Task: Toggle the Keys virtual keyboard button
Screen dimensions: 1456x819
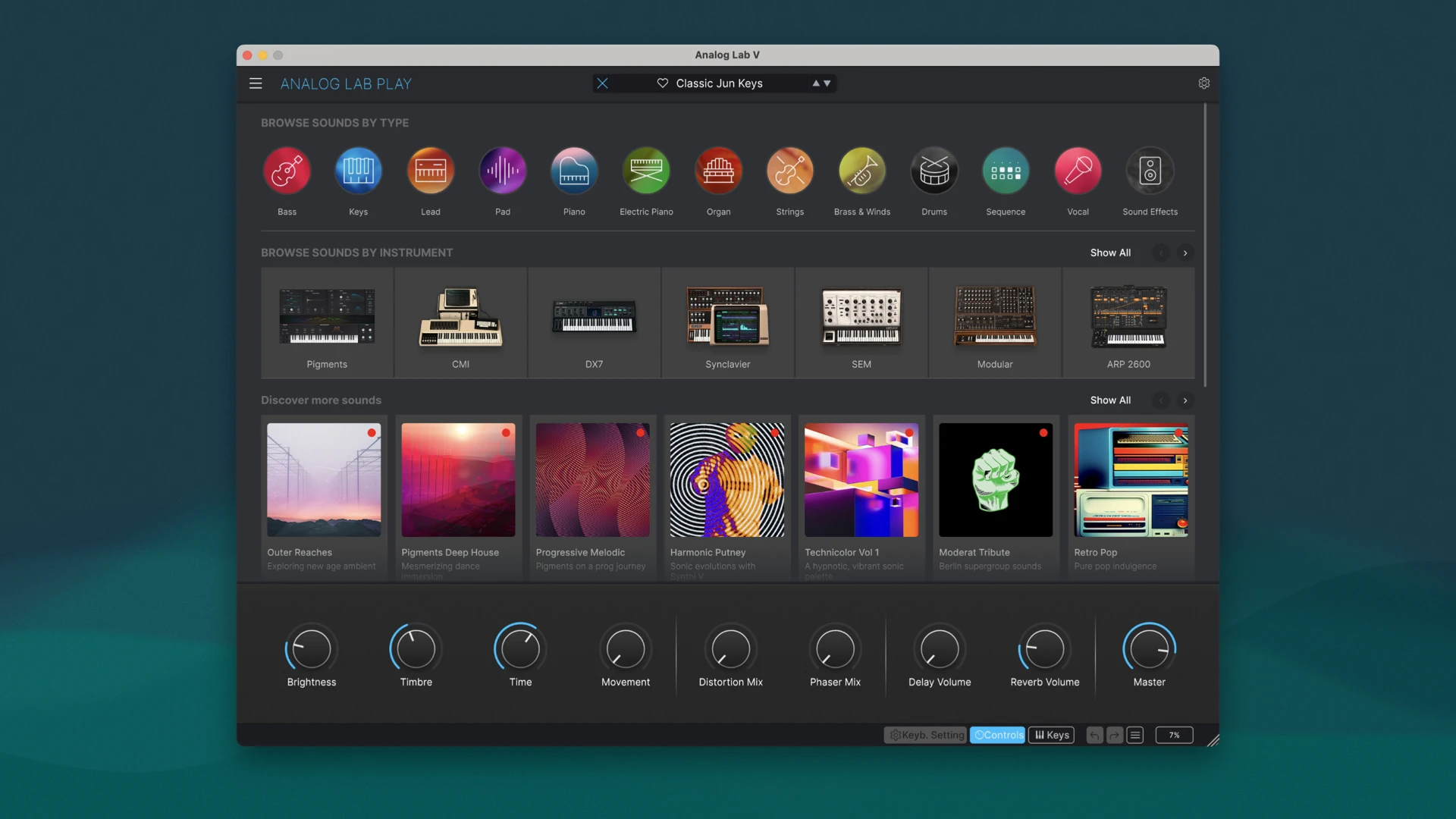Action: 1052,735
